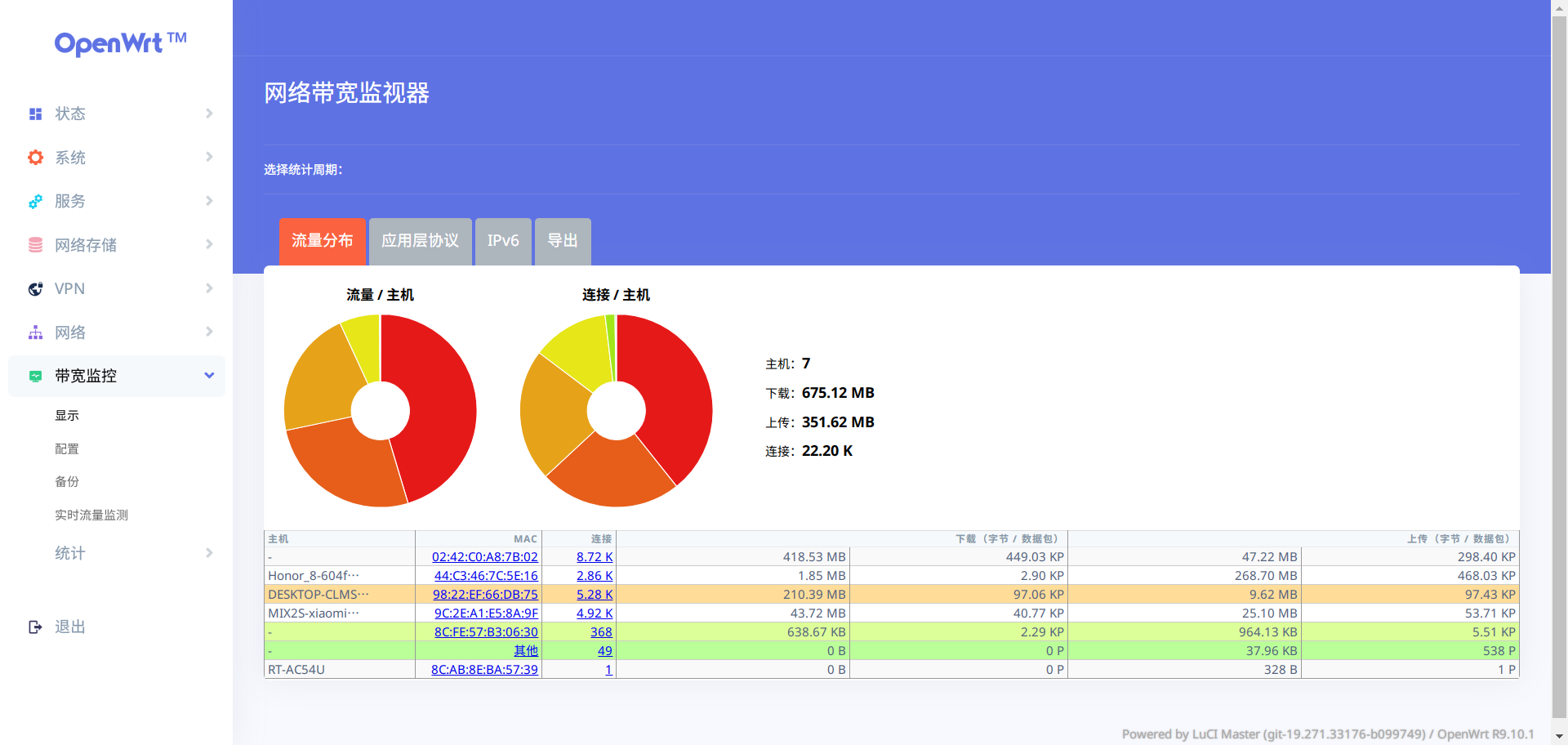Expand the 统计 sidebar section
1568x745 pixels.
209,553
